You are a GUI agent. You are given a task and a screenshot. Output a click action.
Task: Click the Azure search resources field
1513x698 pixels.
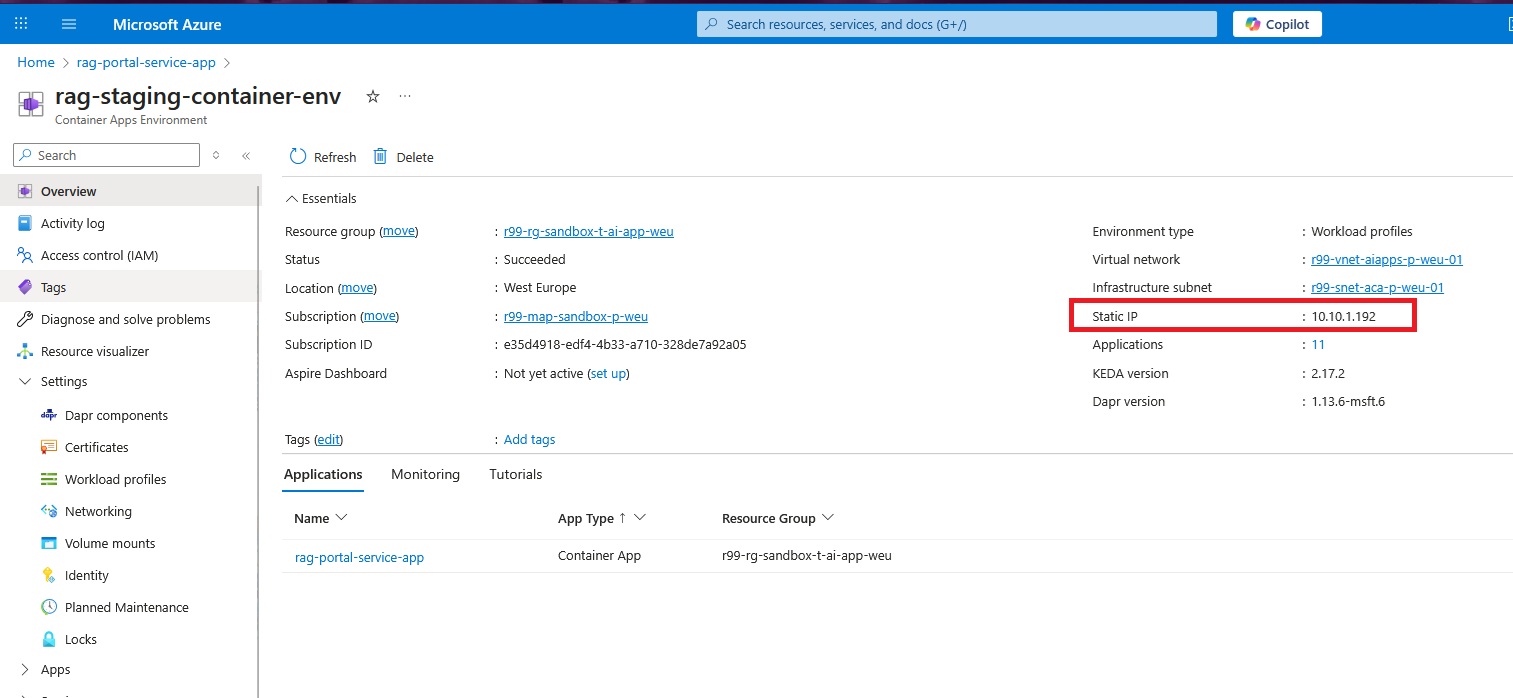pos(955,23)
